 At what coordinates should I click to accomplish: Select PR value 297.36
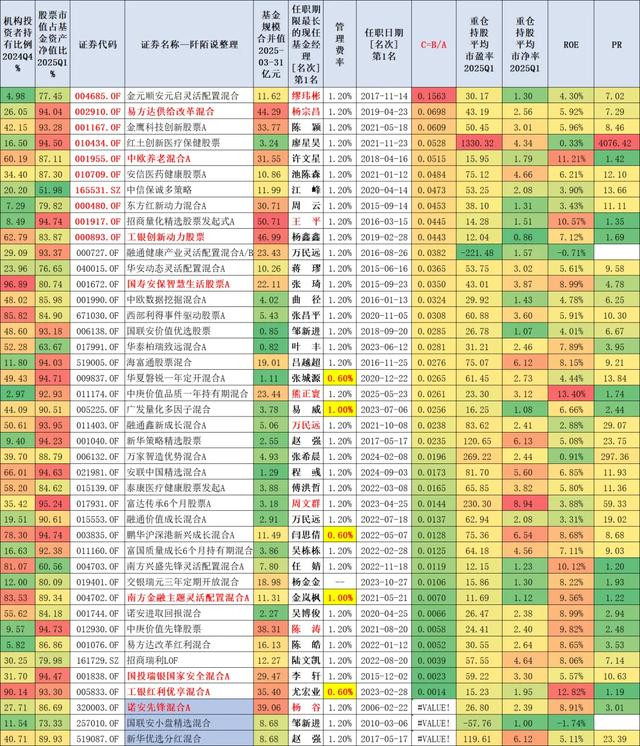(617, 457)
